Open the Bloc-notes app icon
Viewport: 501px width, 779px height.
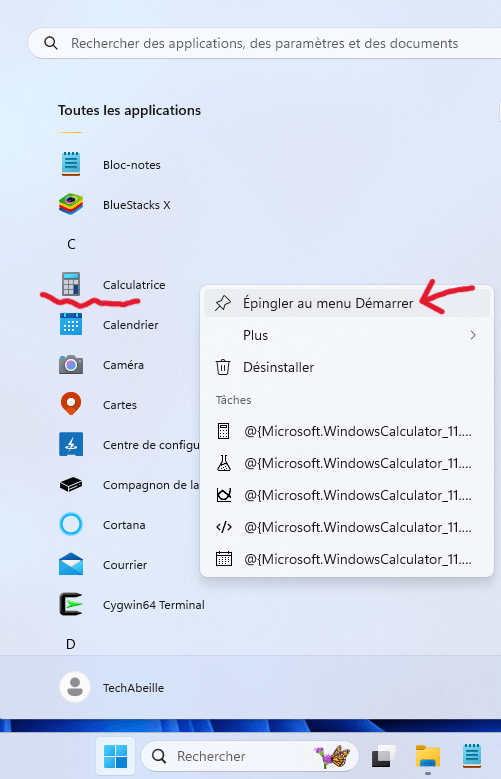click(x=71, y=164)
